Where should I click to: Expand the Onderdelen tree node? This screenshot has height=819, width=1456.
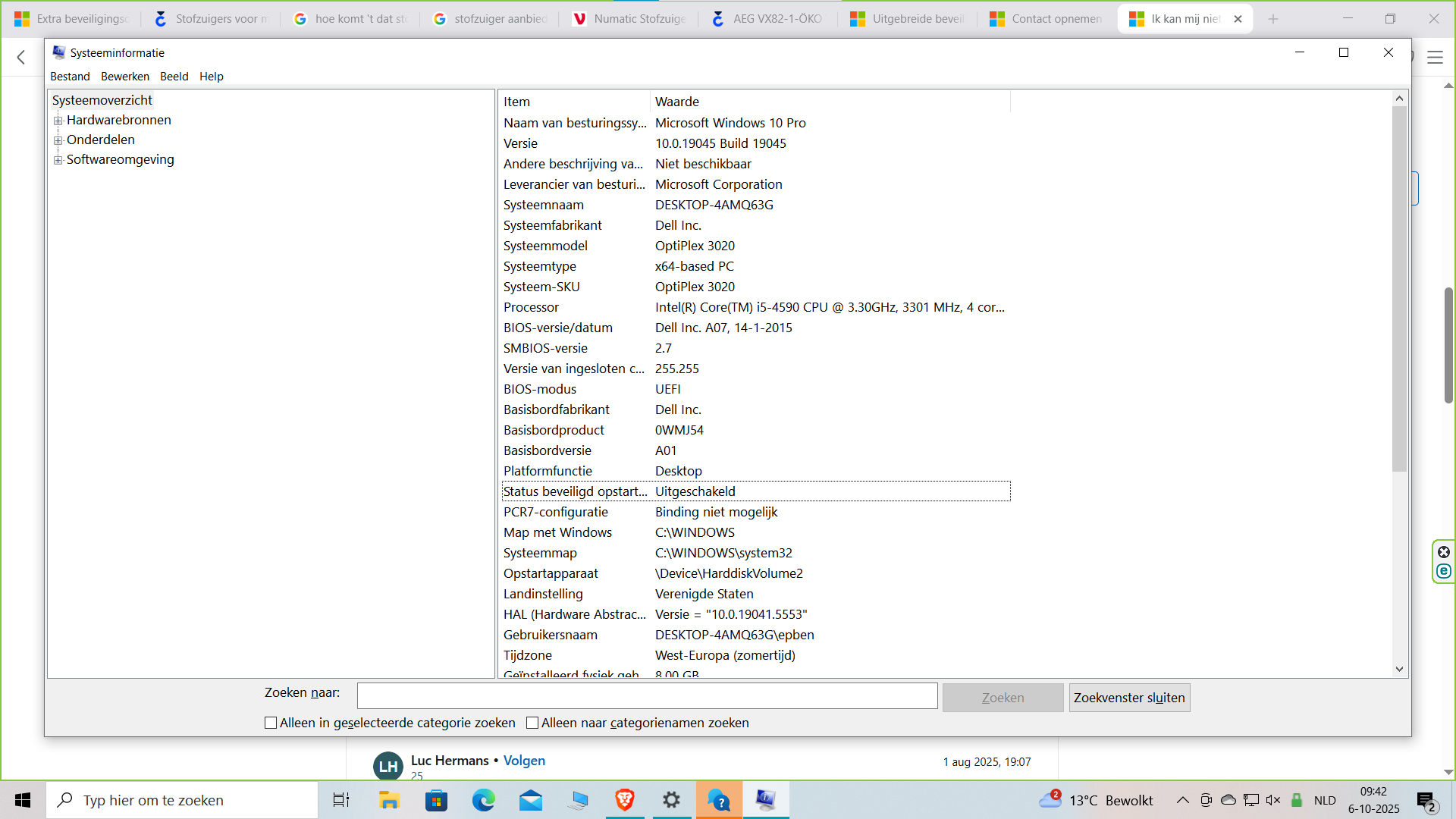tap(58, 140)
